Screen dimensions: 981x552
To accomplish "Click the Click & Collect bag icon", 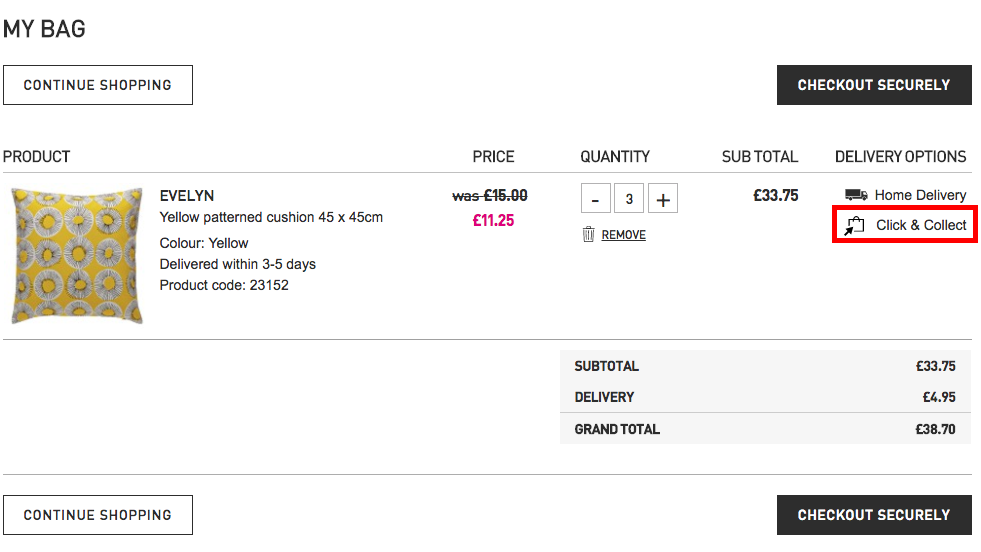I will 854,226.
